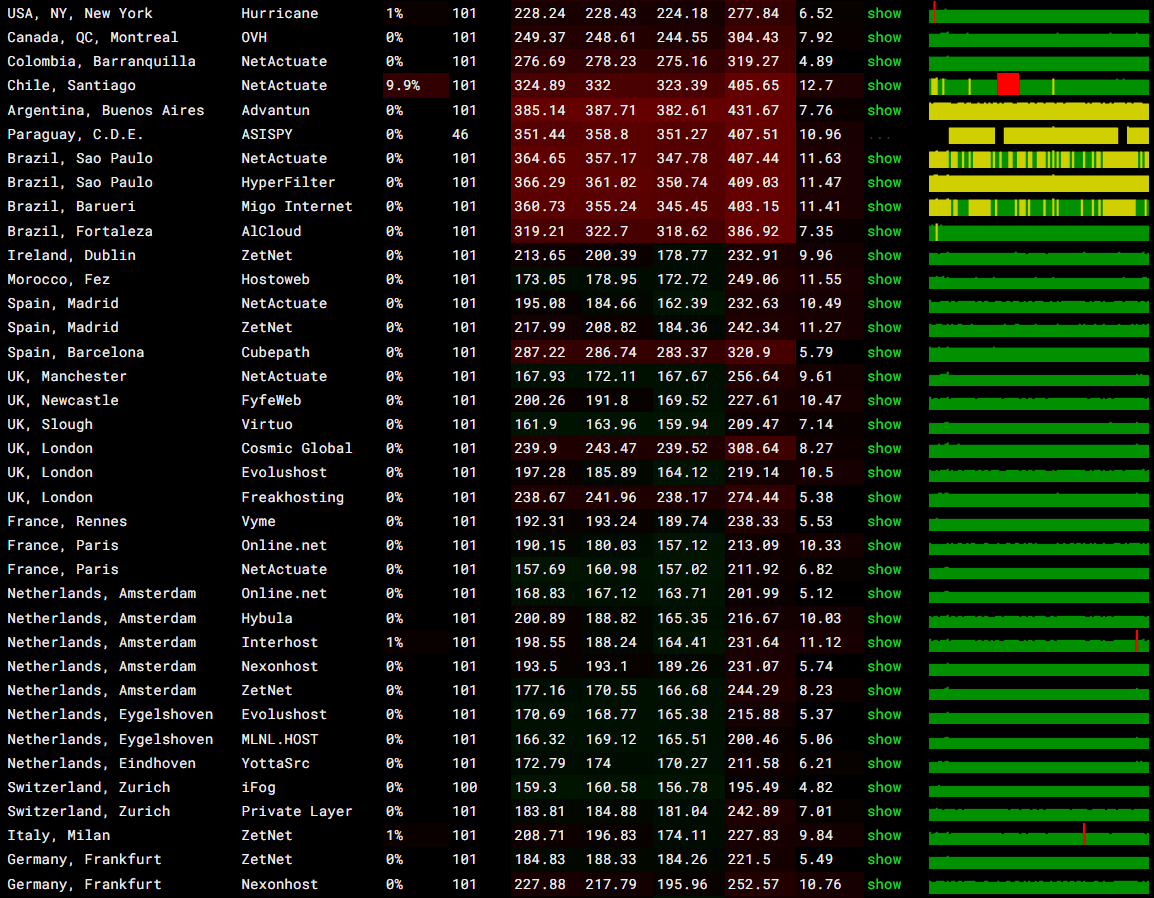Click show for Eygelshoven MLNL.HOST row
This screenshot has width=1154, height=898.
884,740
